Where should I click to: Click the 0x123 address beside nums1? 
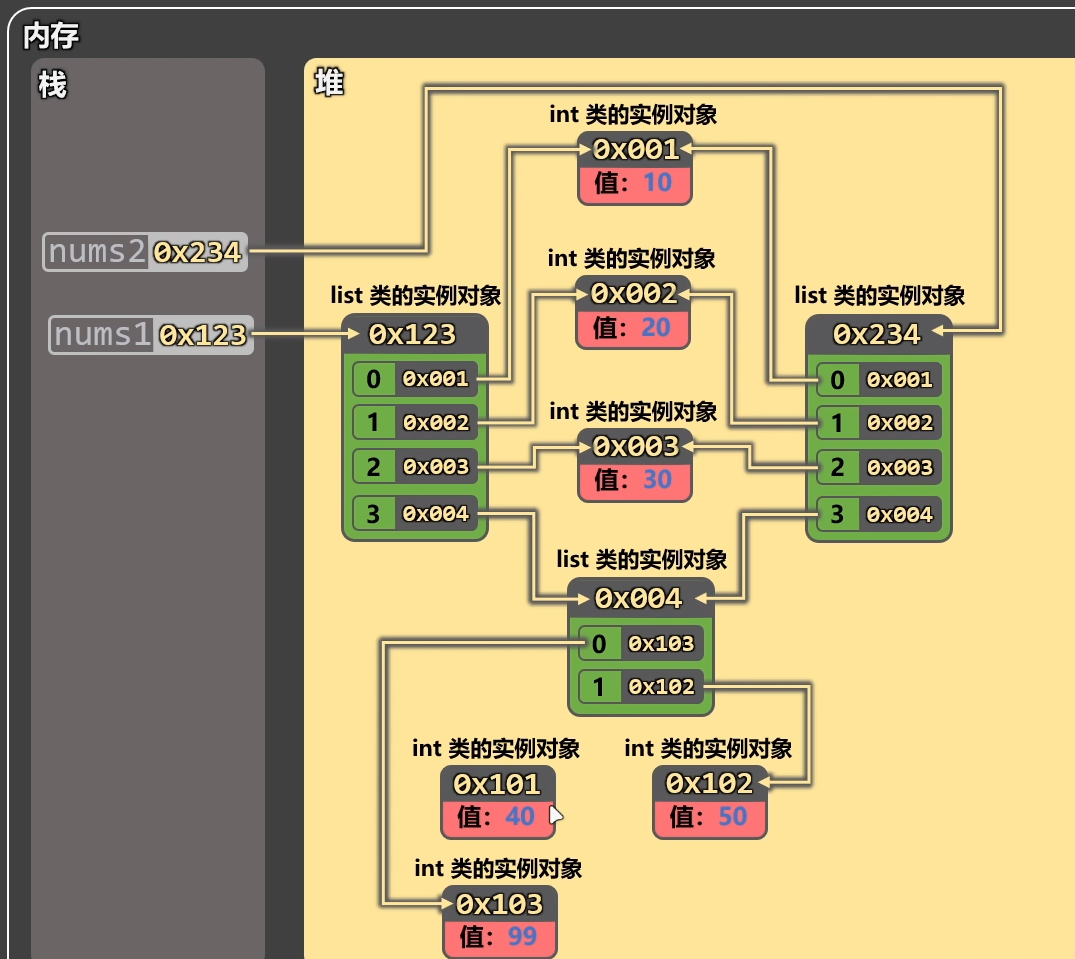click(x=203, y=335)
